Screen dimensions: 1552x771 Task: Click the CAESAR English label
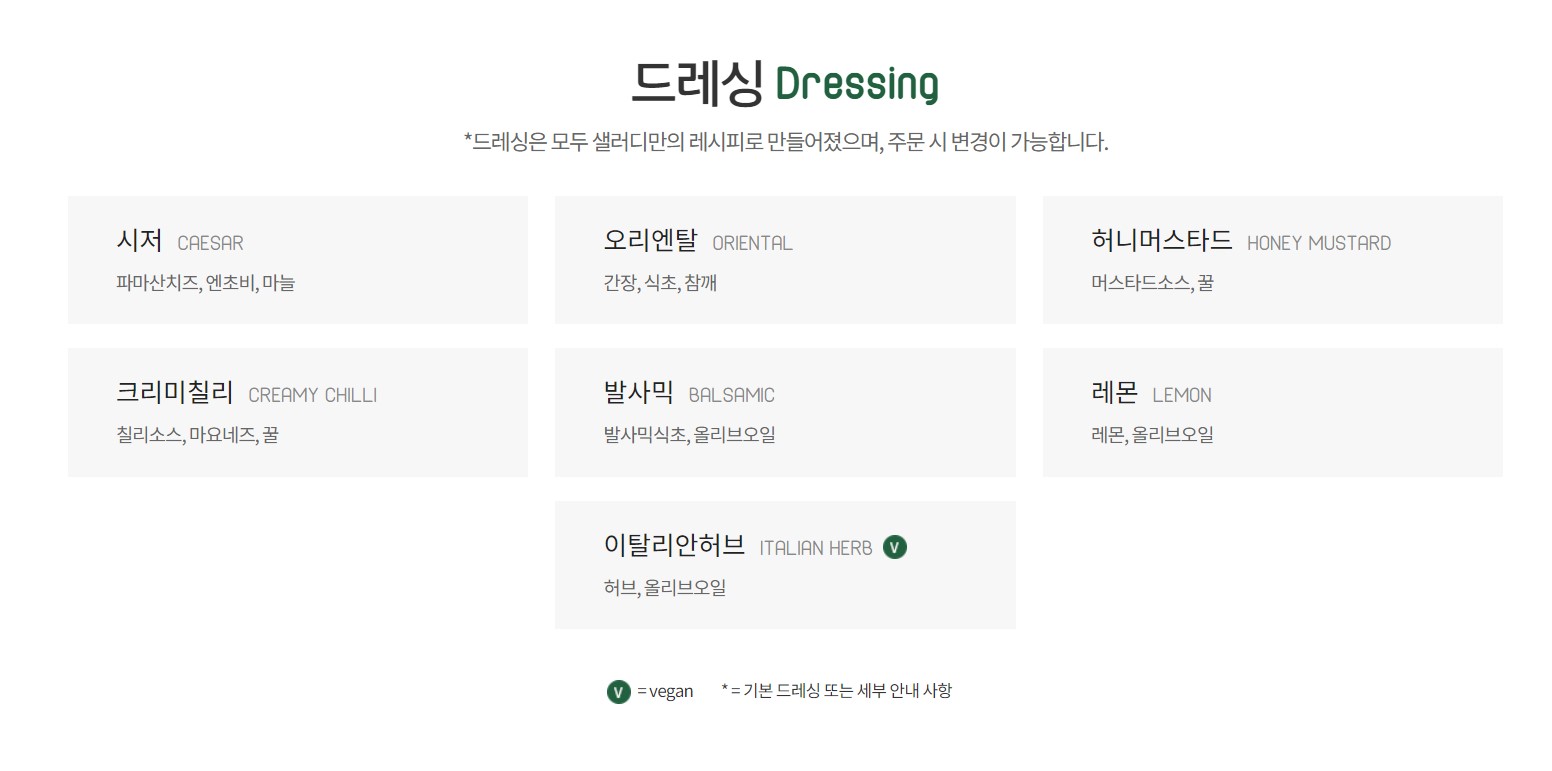[x=210, y=243]
